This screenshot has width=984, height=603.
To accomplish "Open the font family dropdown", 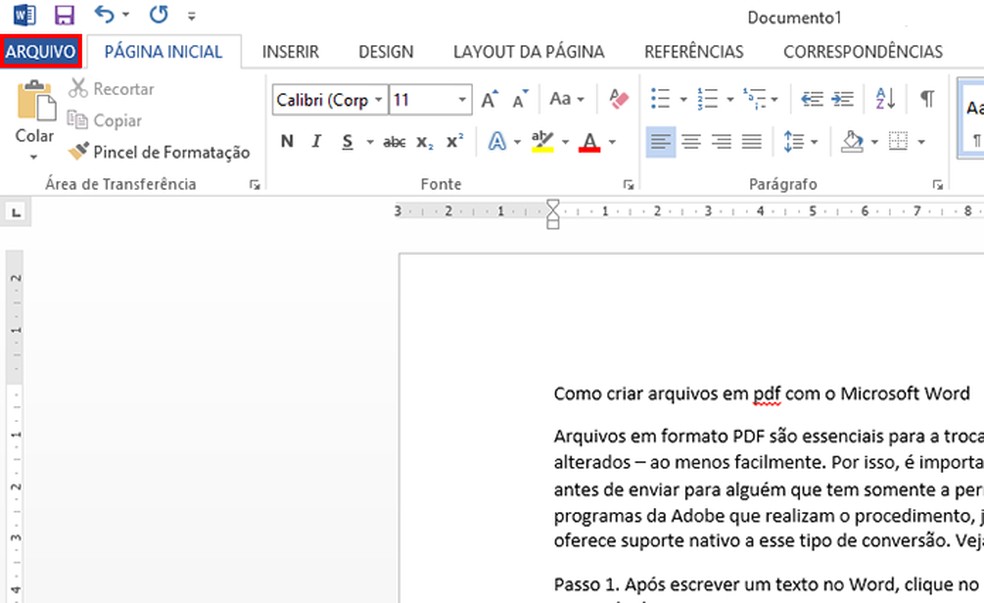I will pyautogui.click(x=378, y=99).
